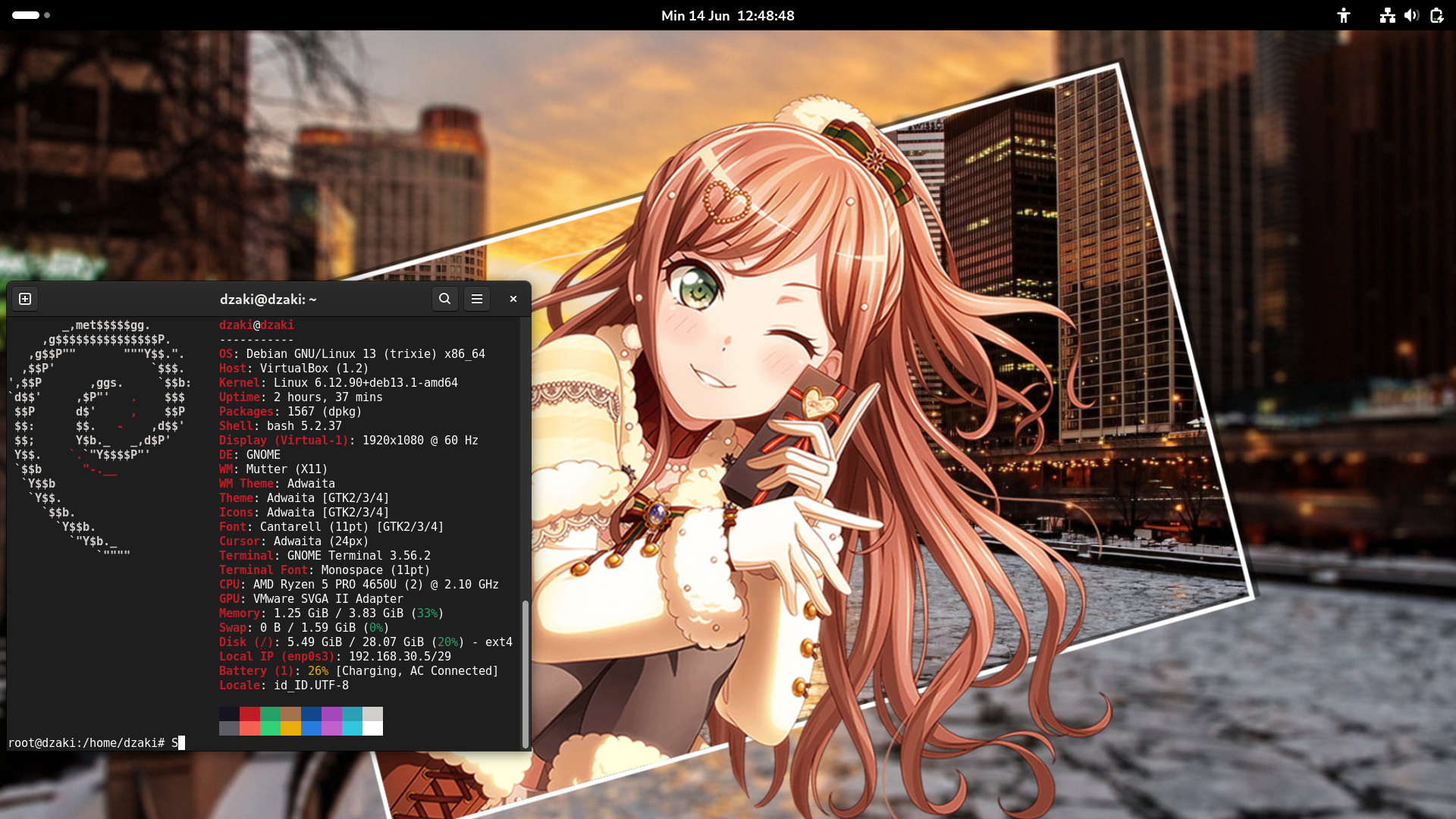Click the Uptime: 2 hours, 37 mins line
1456x819 pixels.
tap(301, 397)
